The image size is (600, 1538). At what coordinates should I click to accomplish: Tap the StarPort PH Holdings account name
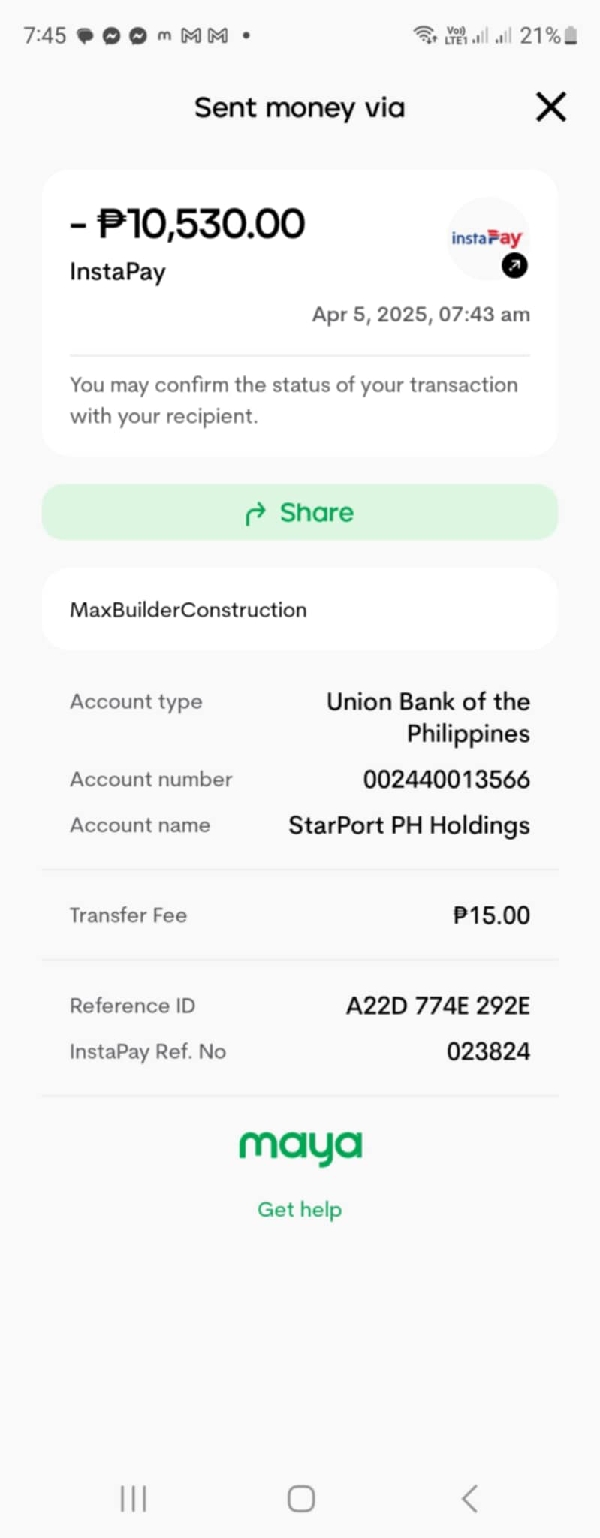click(409, 826)
